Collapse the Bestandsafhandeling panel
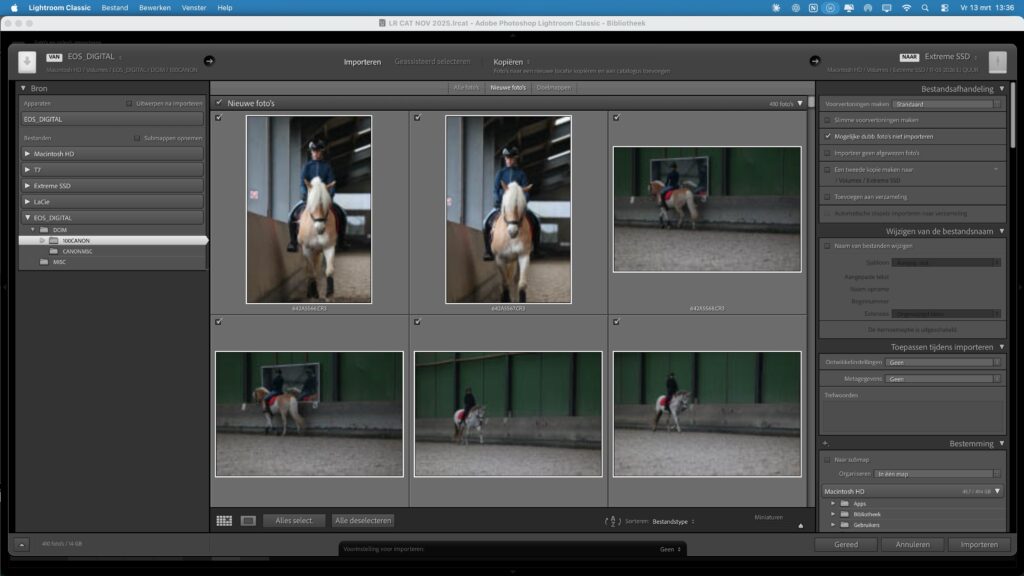 (1000, 88)
